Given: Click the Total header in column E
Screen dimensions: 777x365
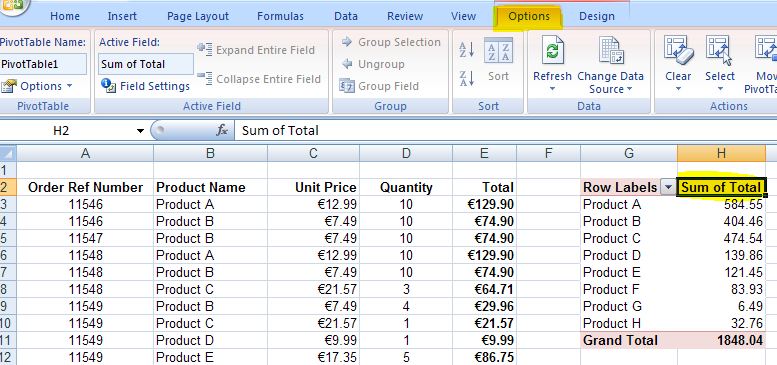Looking at the screenshot, I should [x=484, y=187].
